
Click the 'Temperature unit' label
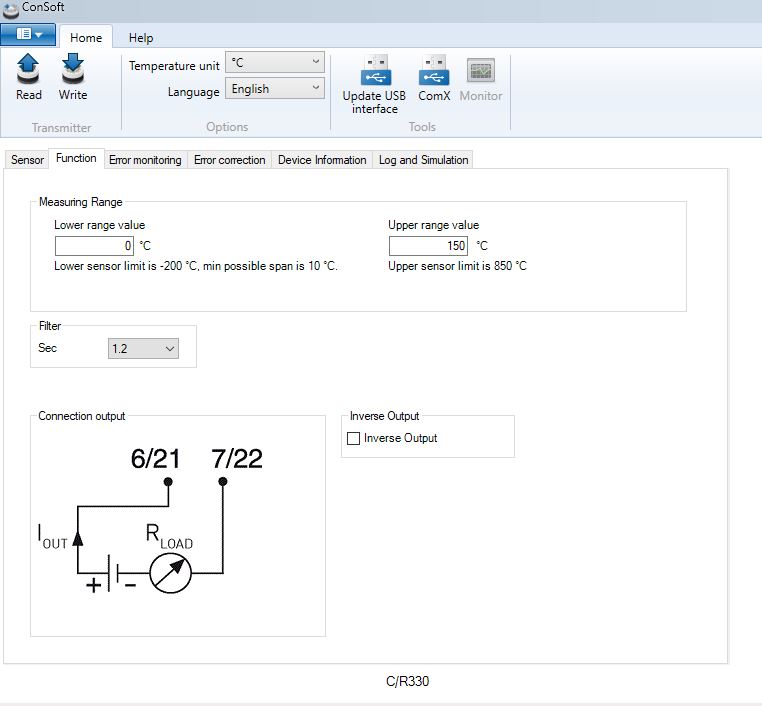point(174,66)
